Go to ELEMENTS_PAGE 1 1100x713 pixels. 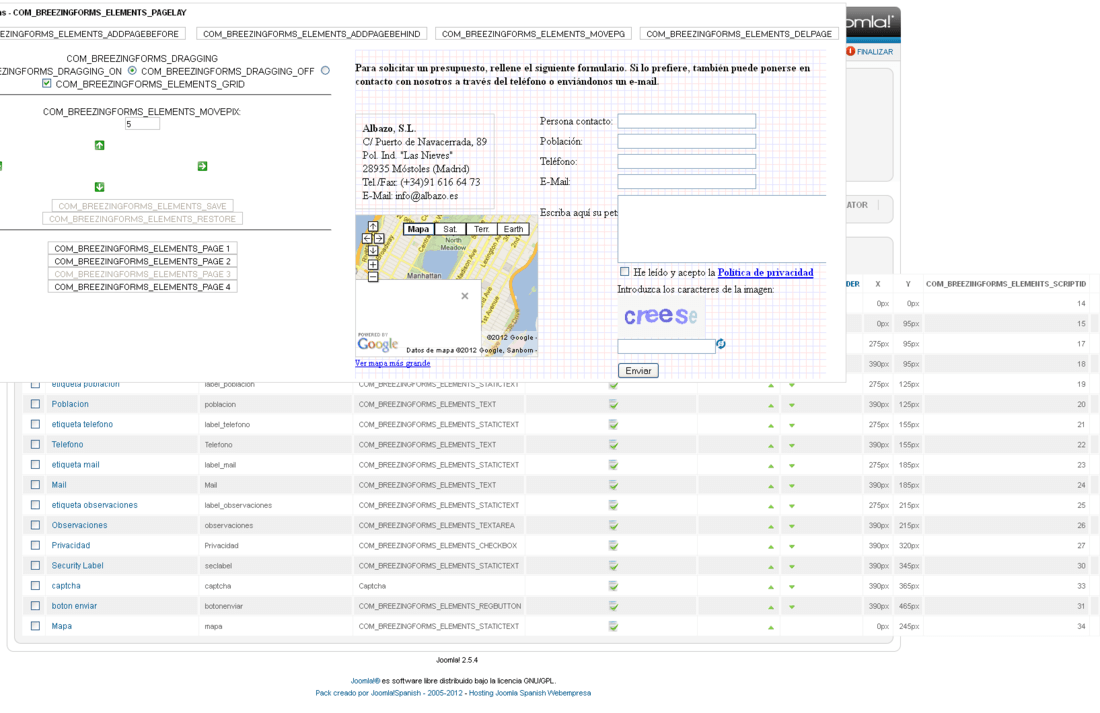coord(142,248)
